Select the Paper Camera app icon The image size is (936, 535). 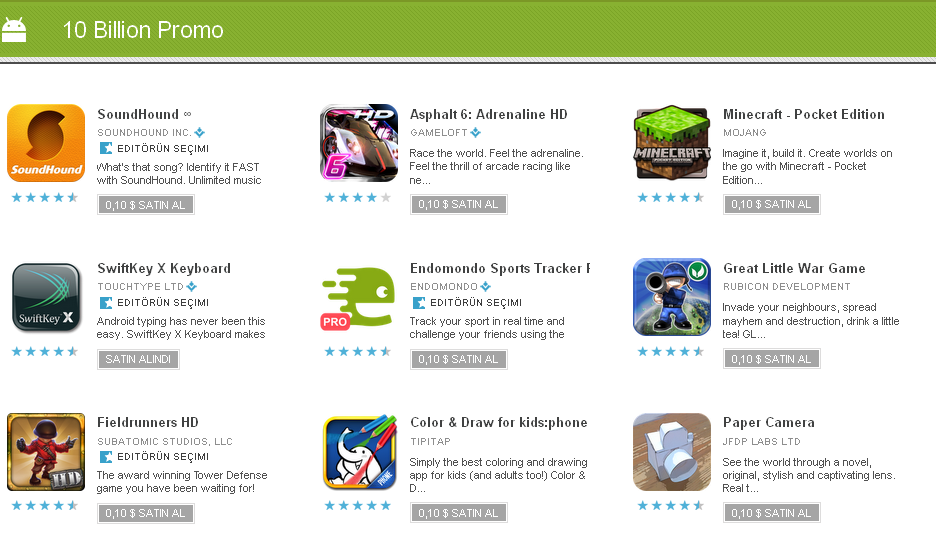672,451
